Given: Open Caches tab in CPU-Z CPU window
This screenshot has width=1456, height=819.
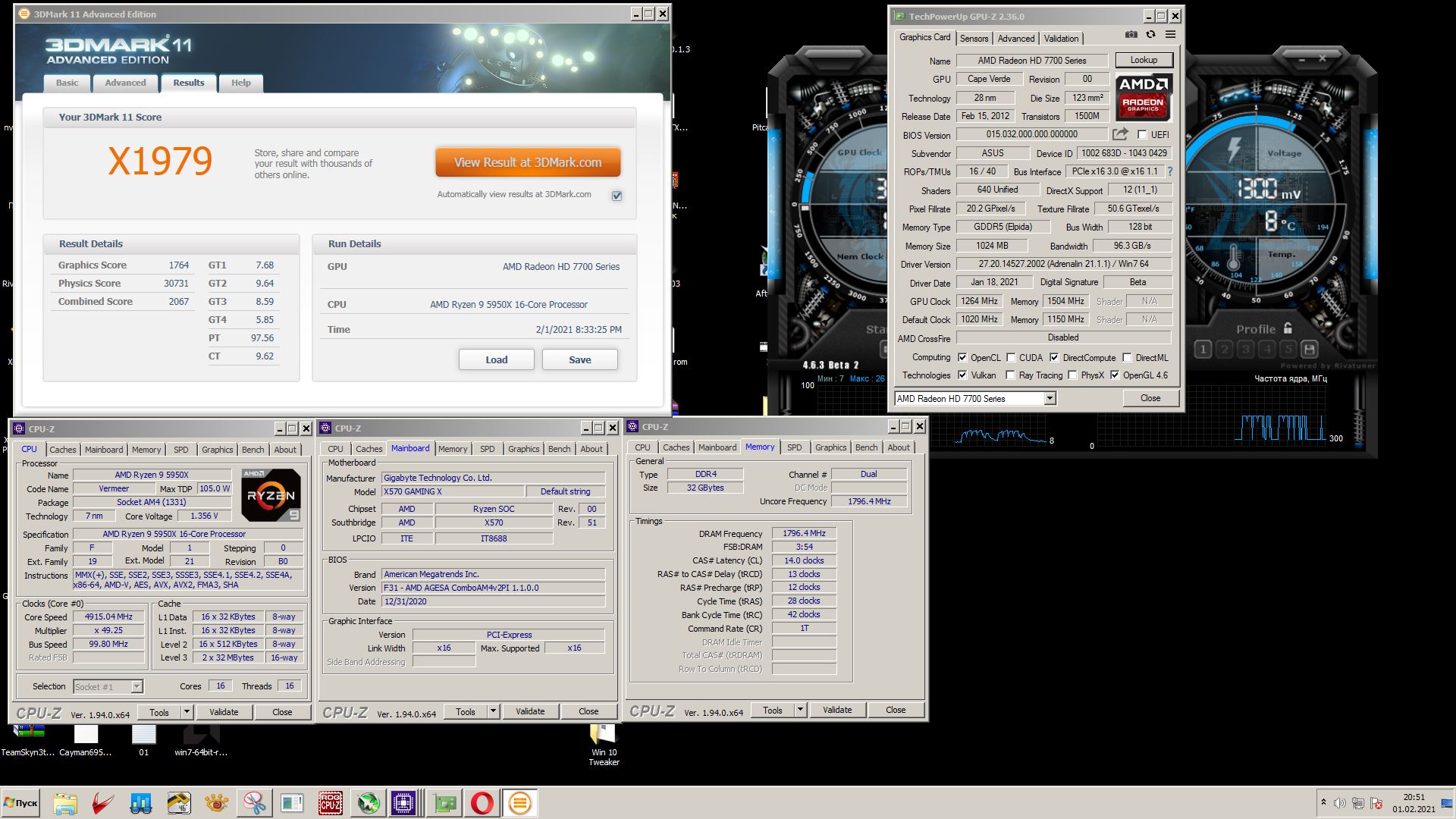Looking at the screenshot, I should point(62,450).
